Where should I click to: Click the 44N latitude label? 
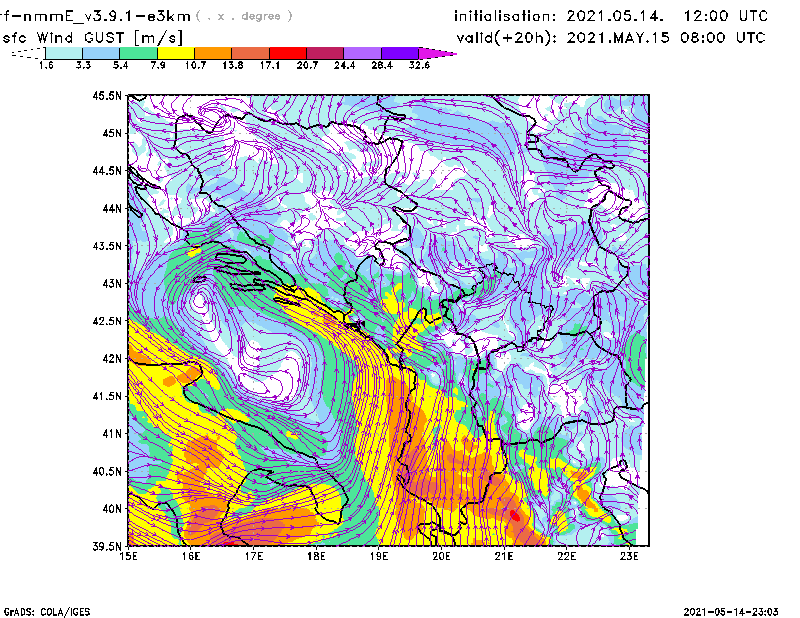coord(112,208)
